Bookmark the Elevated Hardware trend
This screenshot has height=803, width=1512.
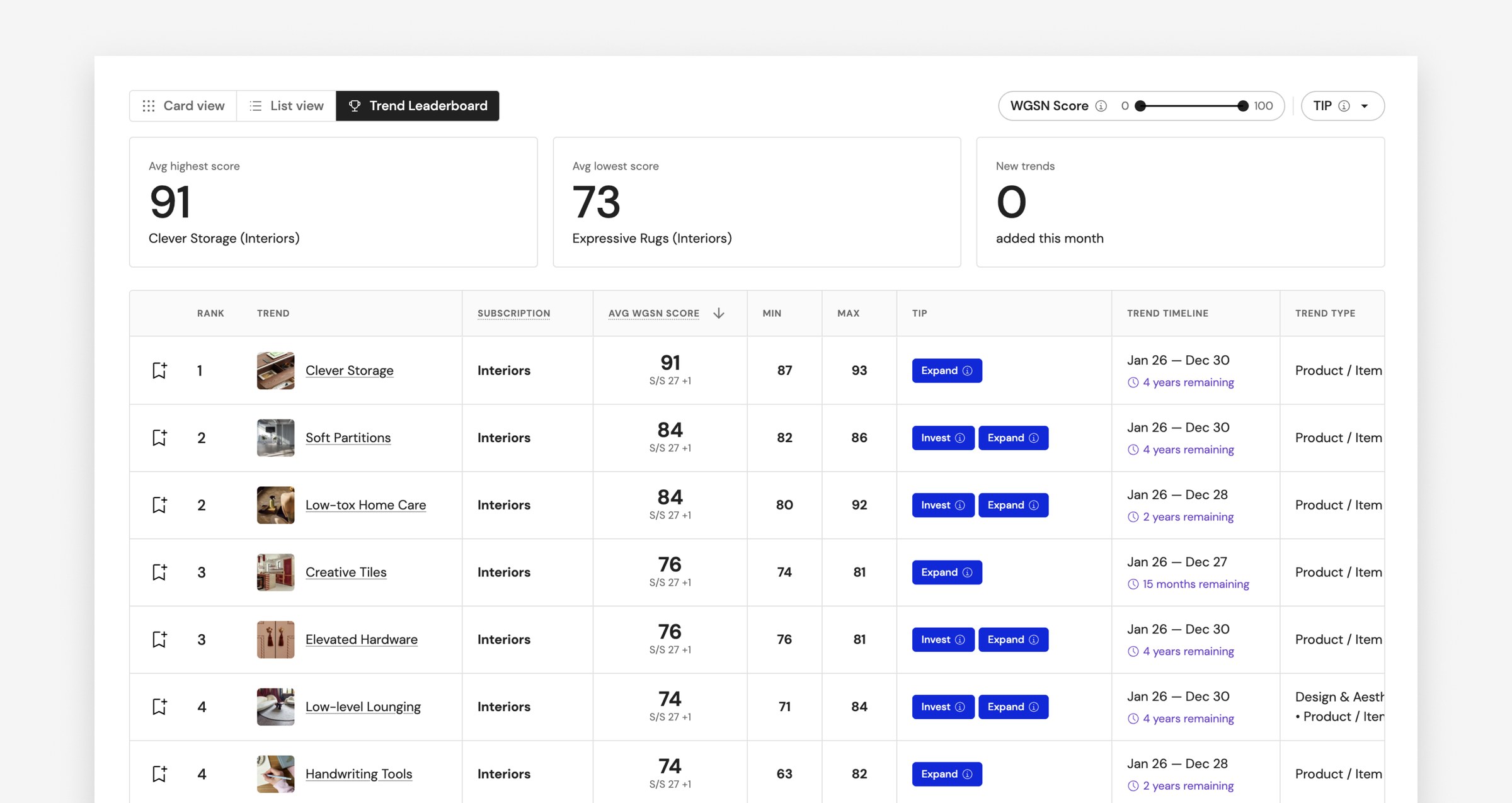[159, 639]
